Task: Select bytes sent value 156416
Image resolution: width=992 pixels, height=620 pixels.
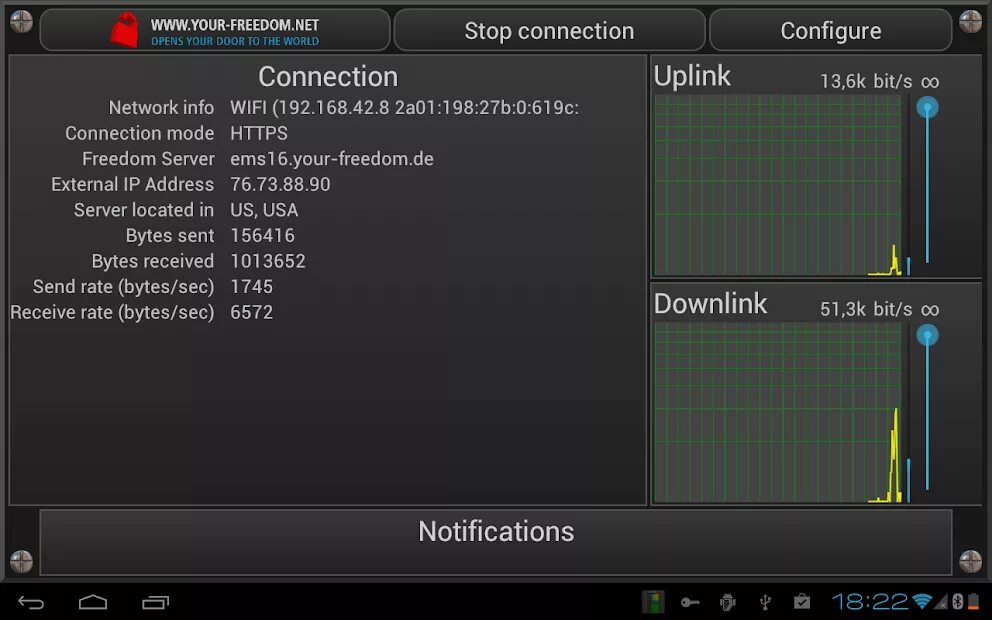Action: [263, 235]
